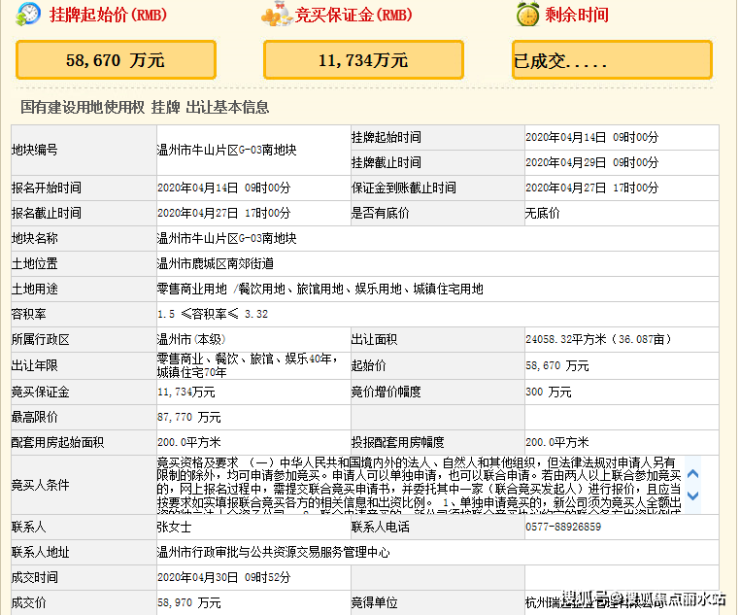Image resolution: width=740 pixels, height=615 pixels.
Task: Select 11,734万元 in the table row
Action: pyautogui.click(x=186, y=392)
